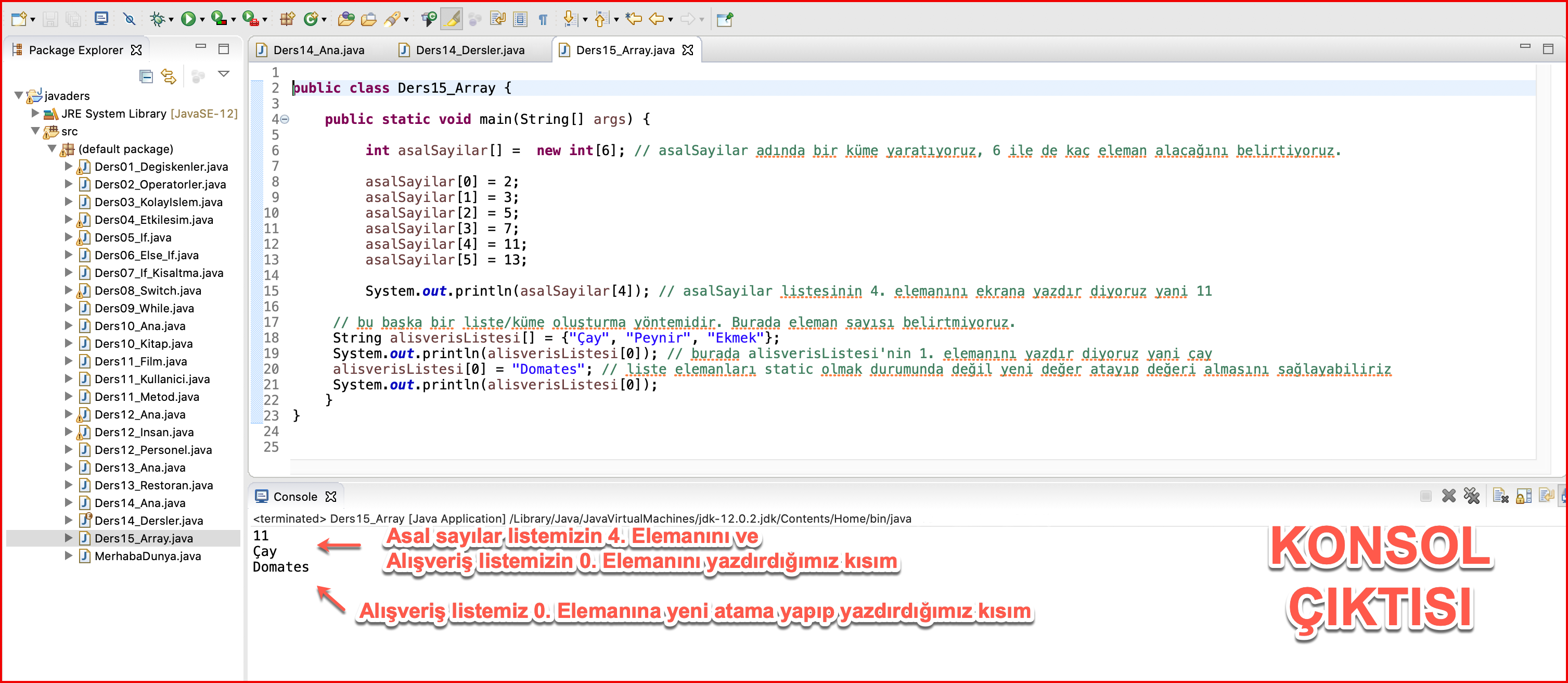Expand JRE System Library node
Image resolution: width=1568 pixels, height=683 pixels.
pyautogui.click(x=35, y=113)
